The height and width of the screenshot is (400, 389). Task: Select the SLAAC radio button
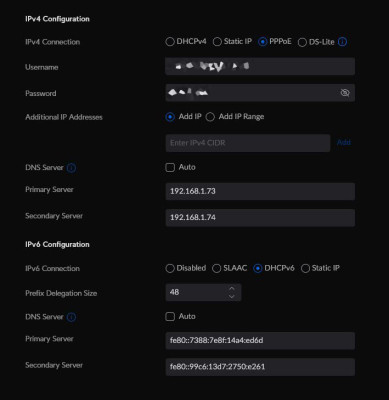[217, 268]
